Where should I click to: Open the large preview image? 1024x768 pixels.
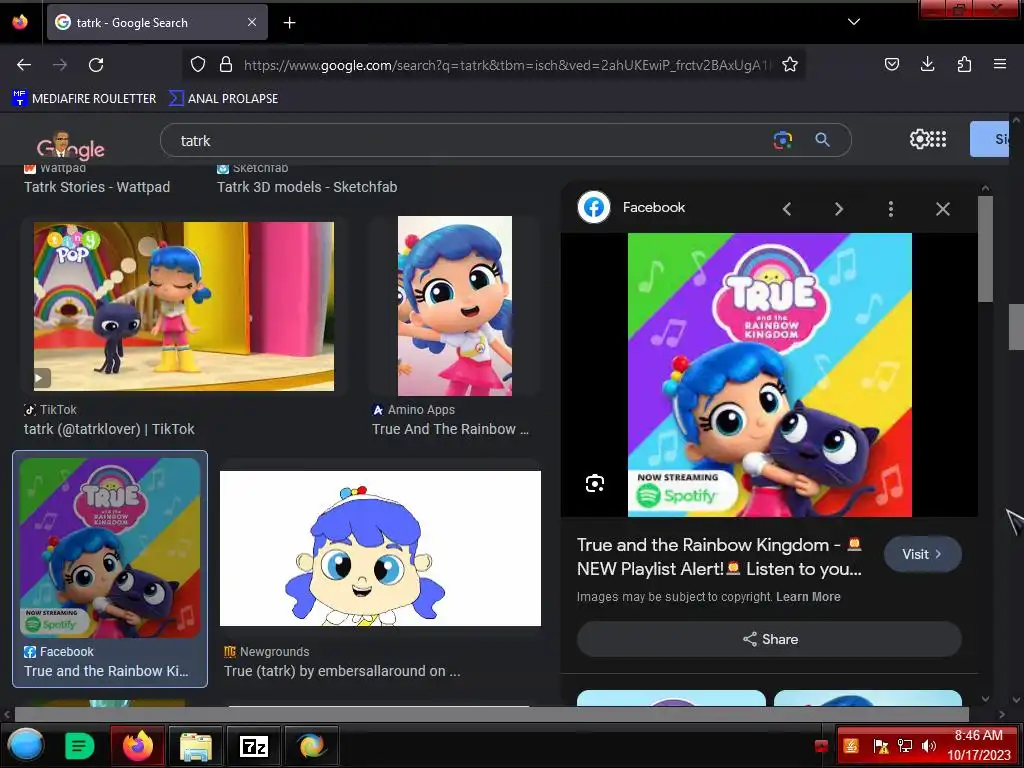pos(770,375)
